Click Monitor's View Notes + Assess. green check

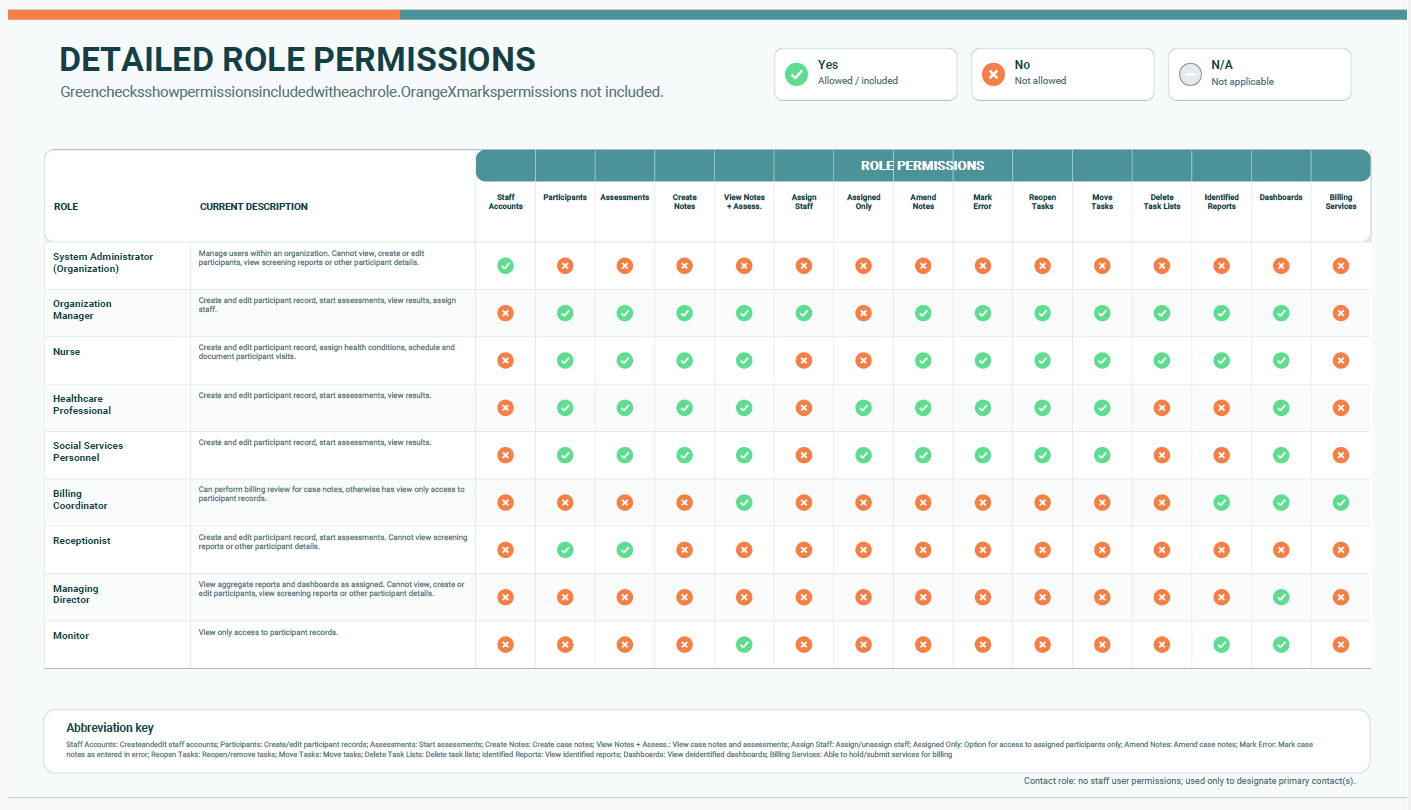(x=744, y=644)
